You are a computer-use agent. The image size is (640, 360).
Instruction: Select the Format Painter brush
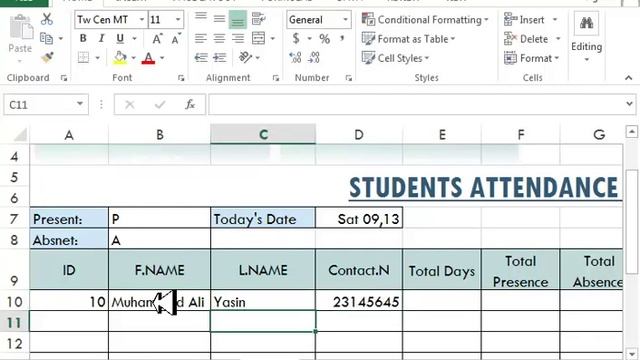[x=47, y=57]
